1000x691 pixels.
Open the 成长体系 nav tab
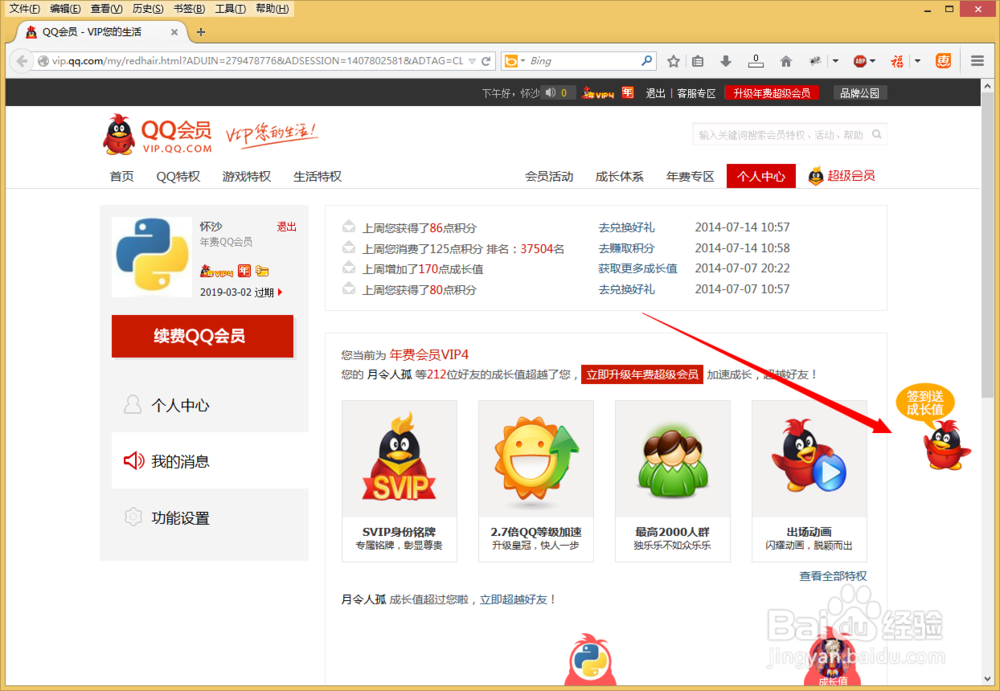point(619,176)
